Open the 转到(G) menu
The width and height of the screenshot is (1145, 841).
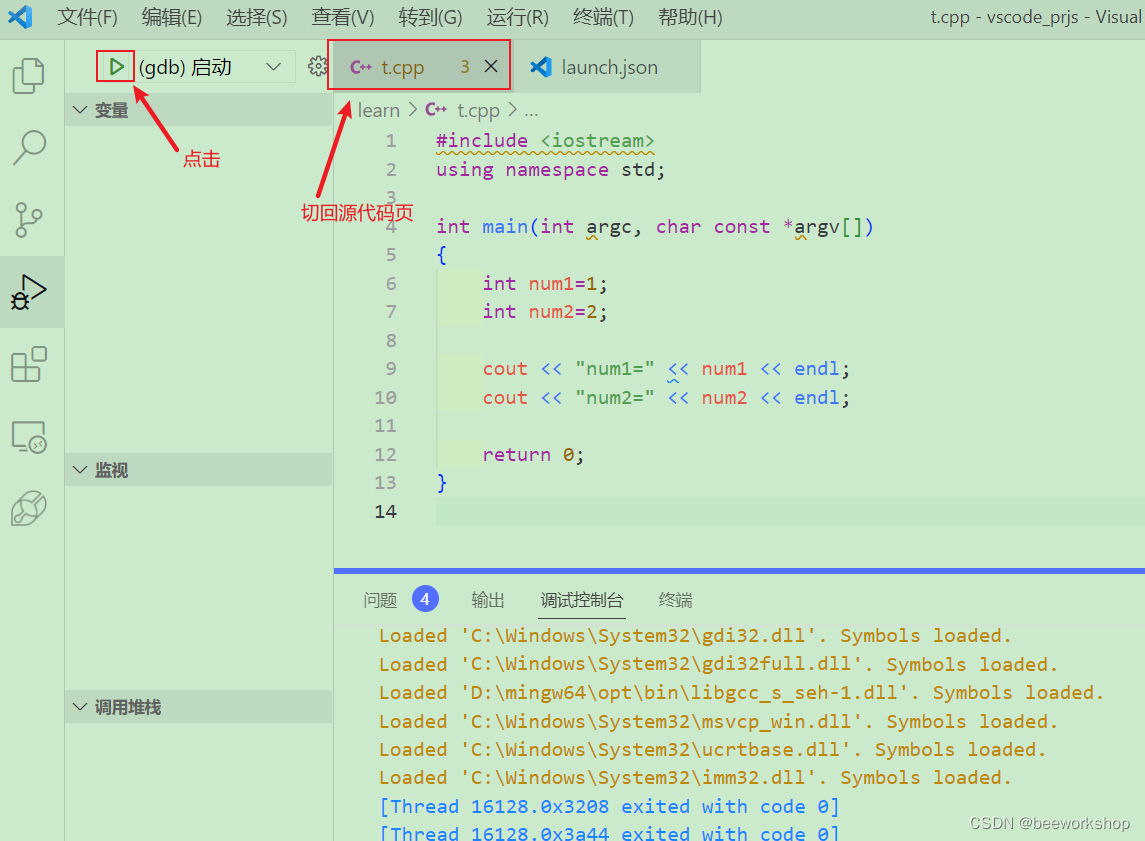(430, 17)
